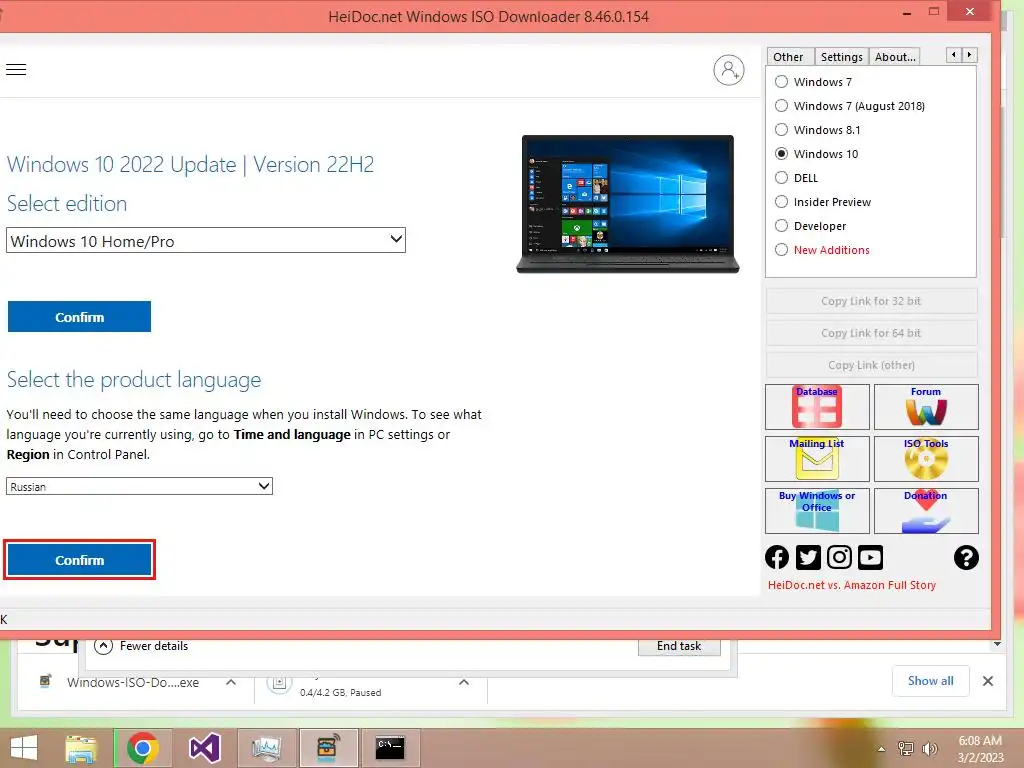Open Visual Studio from the taskbar
The width and height of the screenshot is (1024, 768).
coord(204,748)
